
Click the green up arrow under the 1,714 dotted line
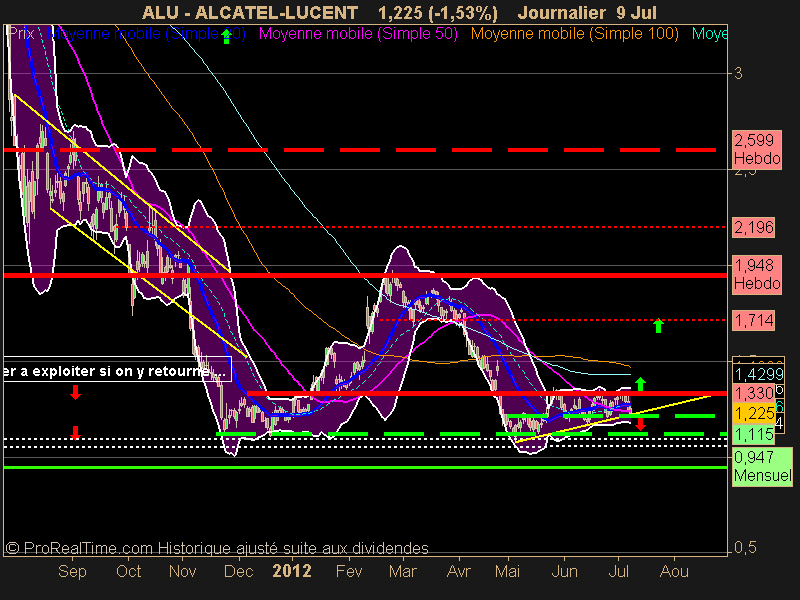pyautogui.click(x=658, y=326)
